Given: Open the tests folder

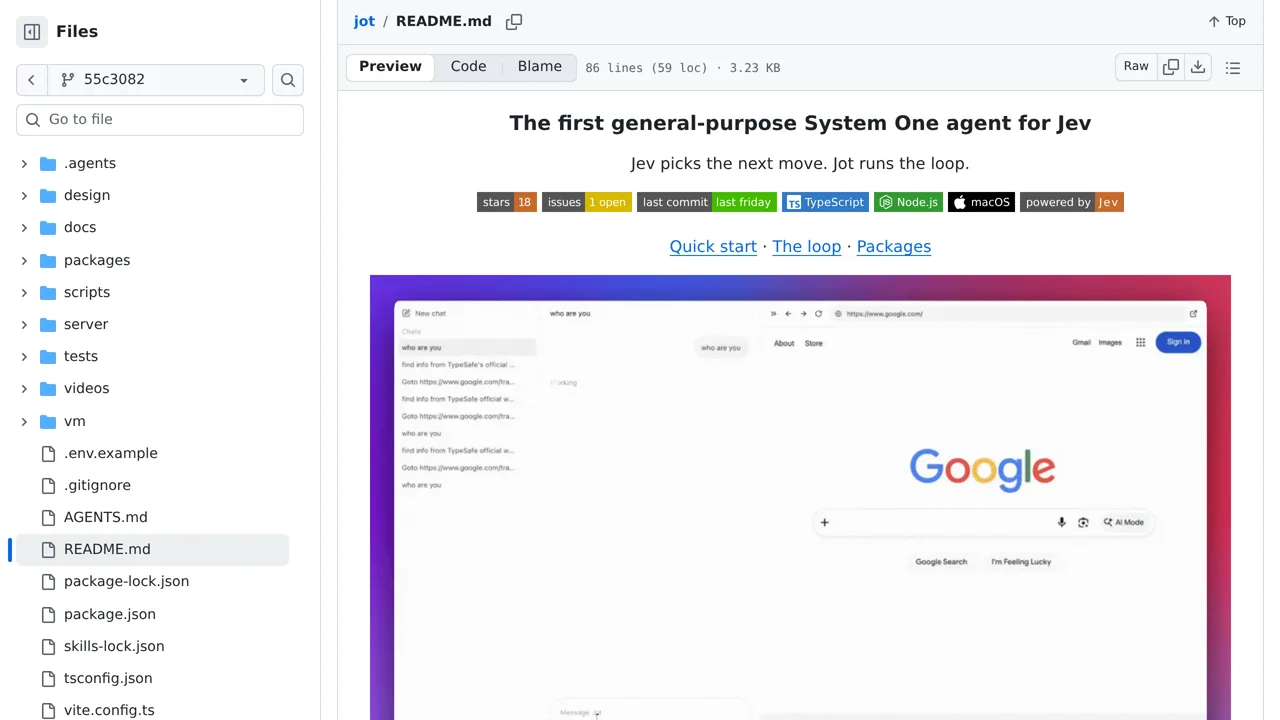Looking at the screenshot, I should pyautogui.click(x=81, y=356).
